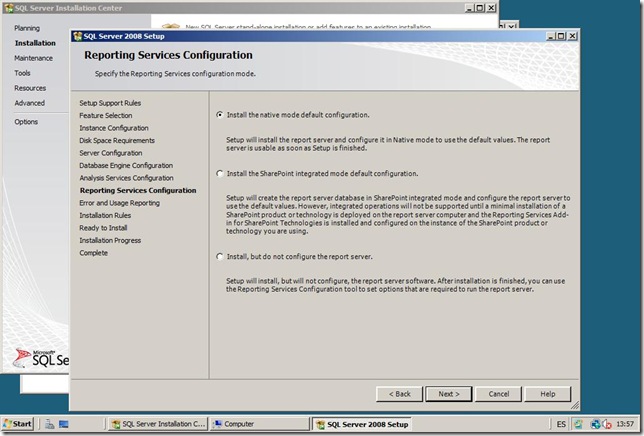The height and width of the screenshot is (436, 644).
Task: Close the SQL Server Installation Center window
Action: (x=491, y=8)
